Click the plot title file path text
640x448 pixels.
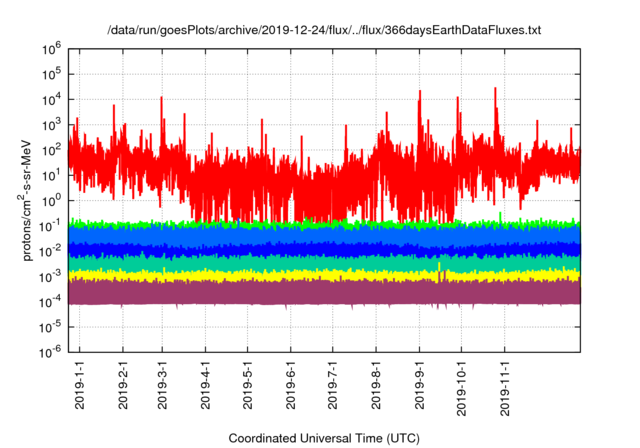coord(324,30)
